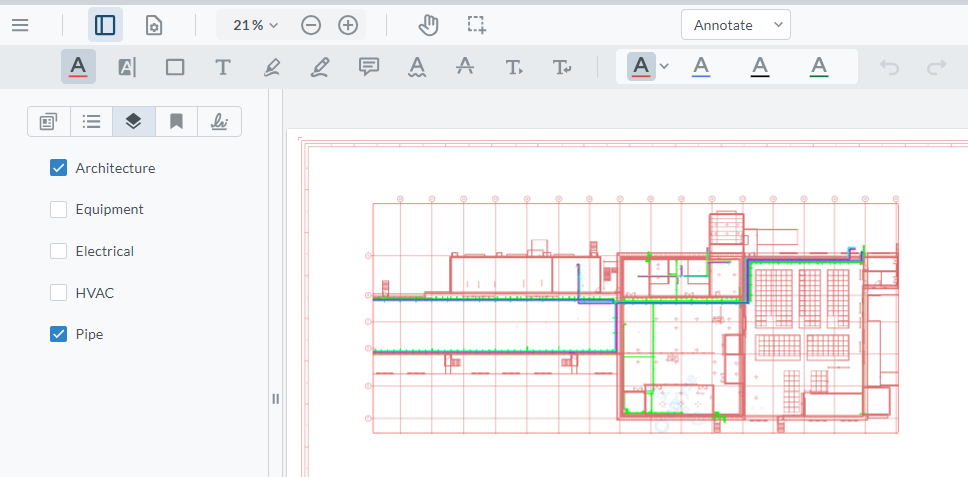Open the Annotate mode dropdown
The height and width of the screenshot is (477, 968).
coord(736,25)
